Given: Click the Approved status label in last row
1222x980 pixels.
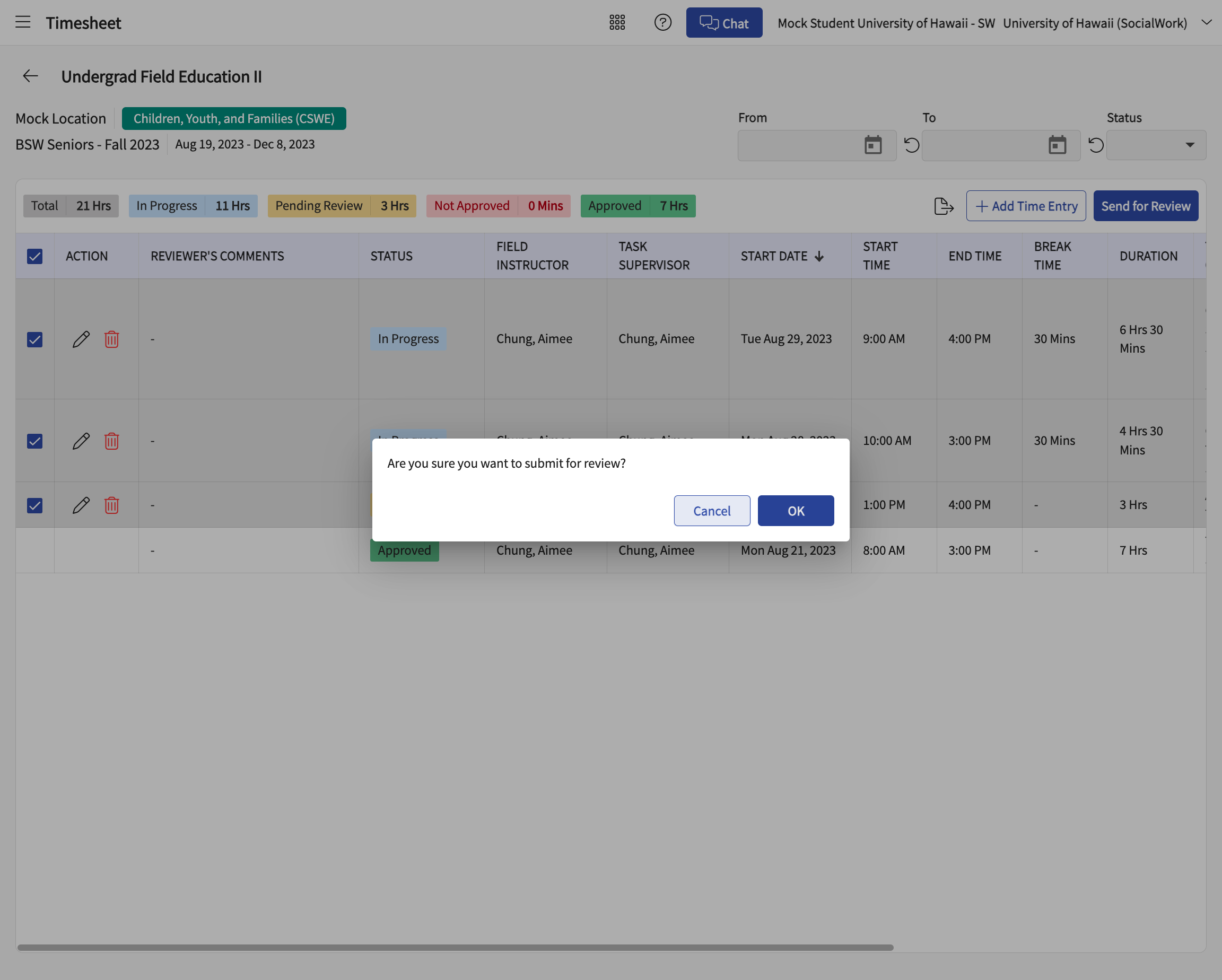Looking at the screenshot, I should [x=404, y=550].
